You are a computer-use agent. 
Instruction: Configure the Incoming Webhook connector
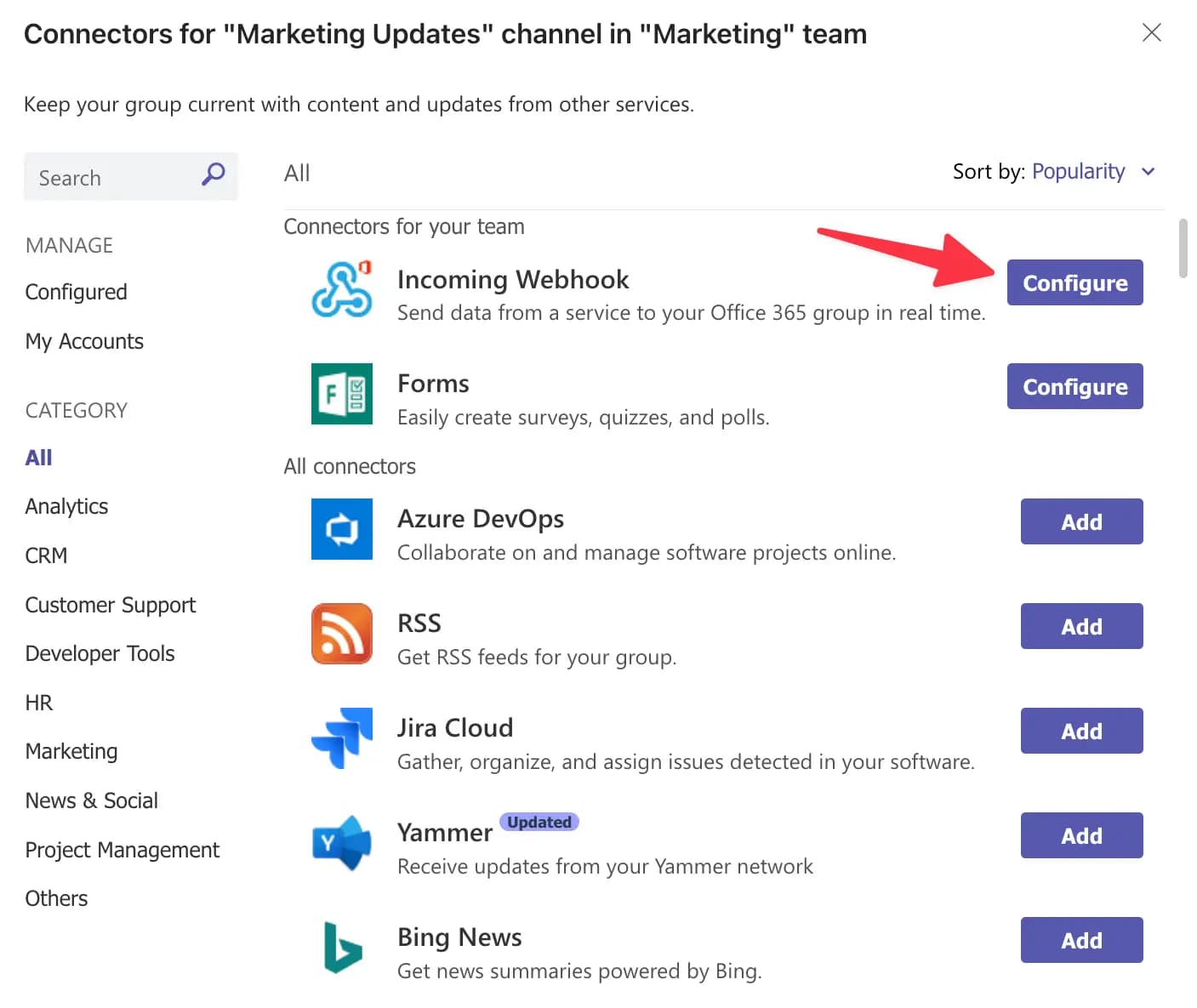pos(1074,282)
